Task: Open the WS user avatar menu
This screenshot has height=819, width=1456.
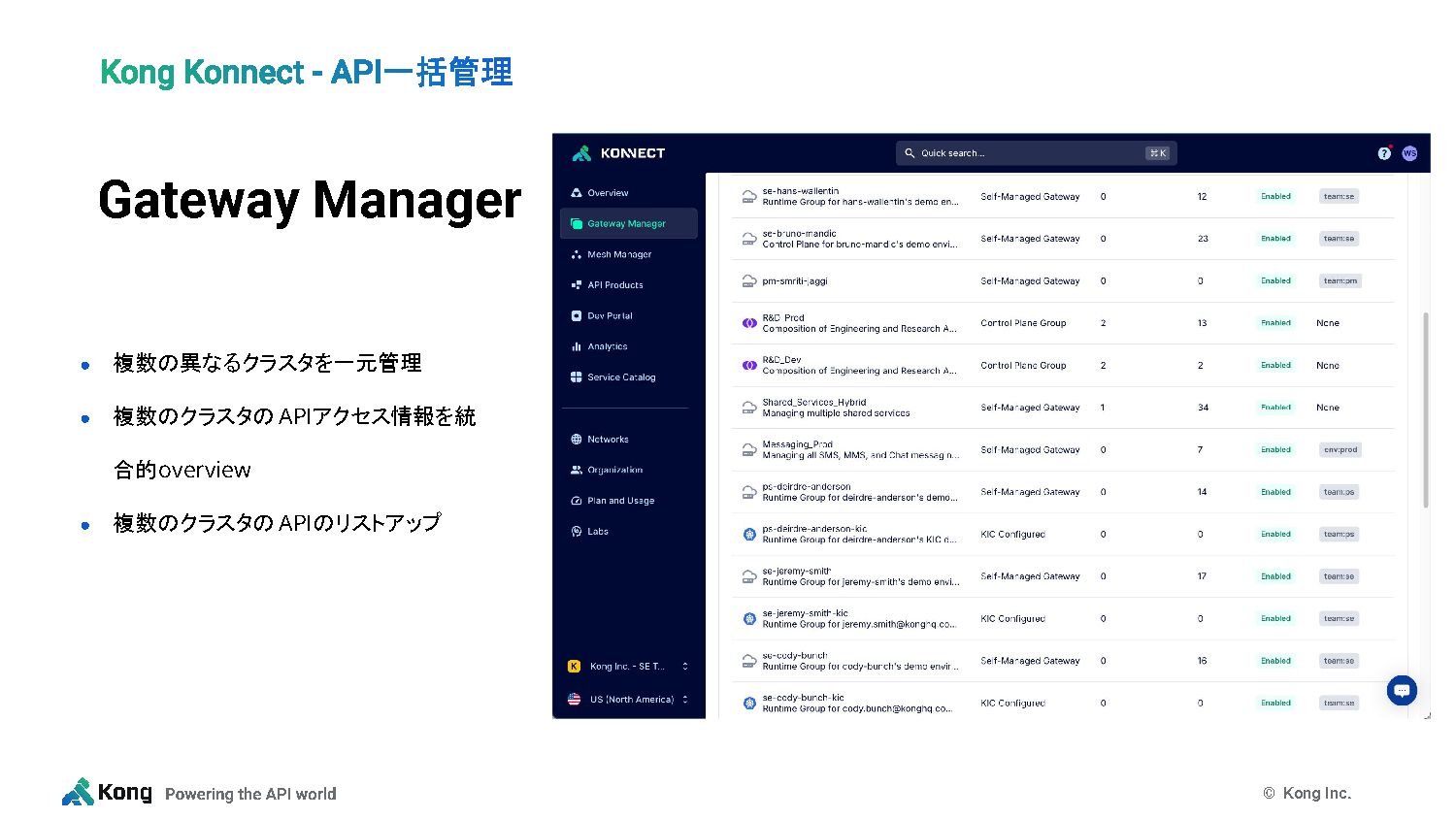Action: tap(1409, 153)
